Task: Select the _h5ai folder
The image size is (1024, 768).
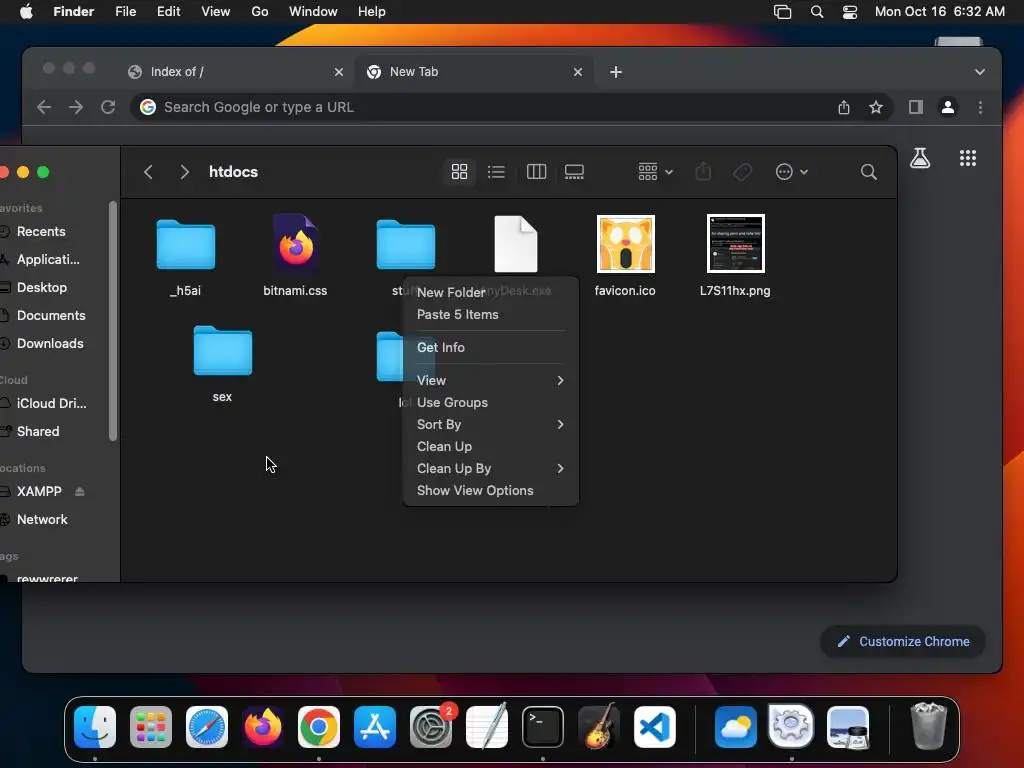Action: point(185,244)
